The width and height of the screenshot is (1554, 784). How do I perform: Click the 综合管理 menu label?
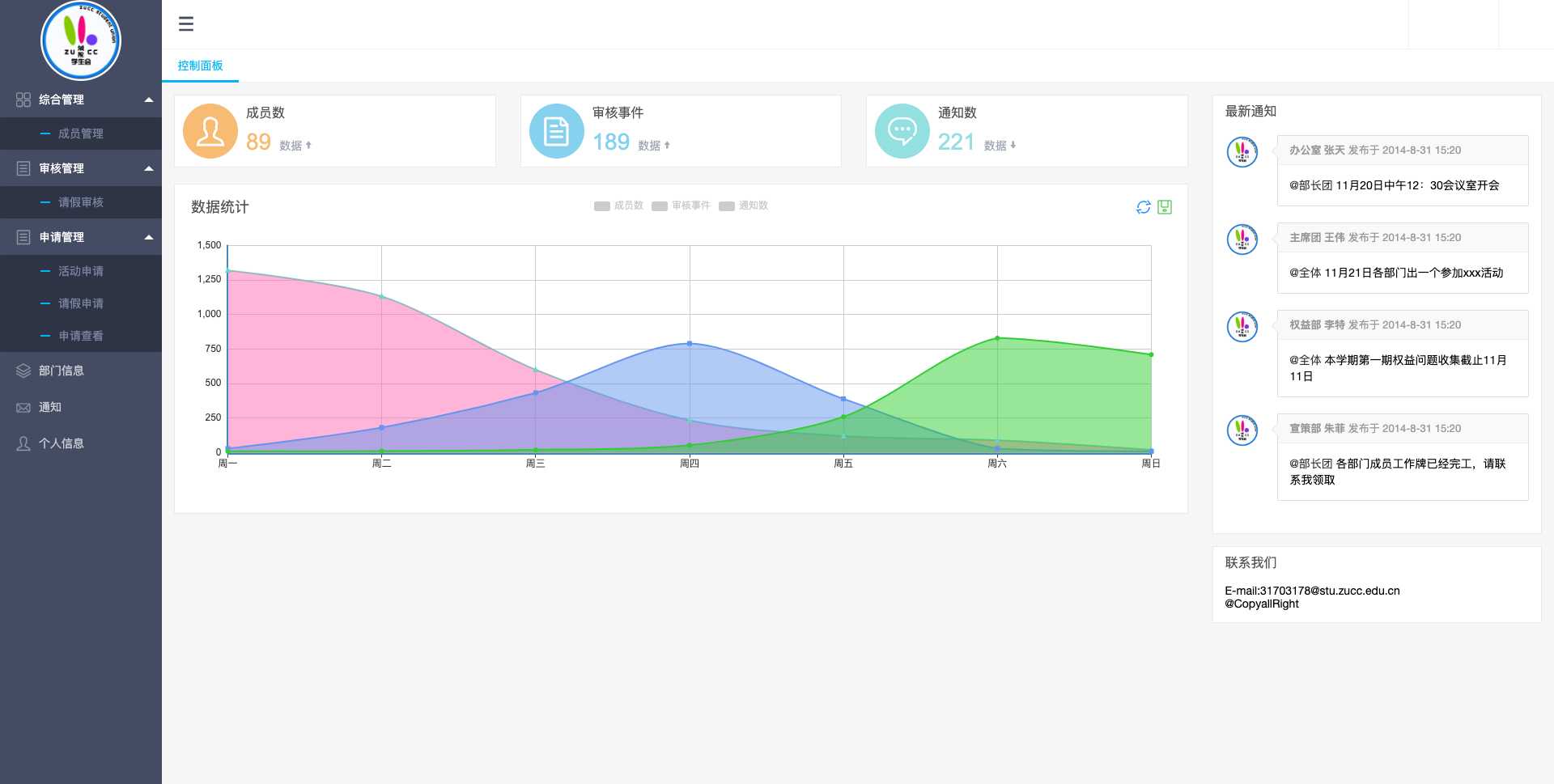coord(62,100)
